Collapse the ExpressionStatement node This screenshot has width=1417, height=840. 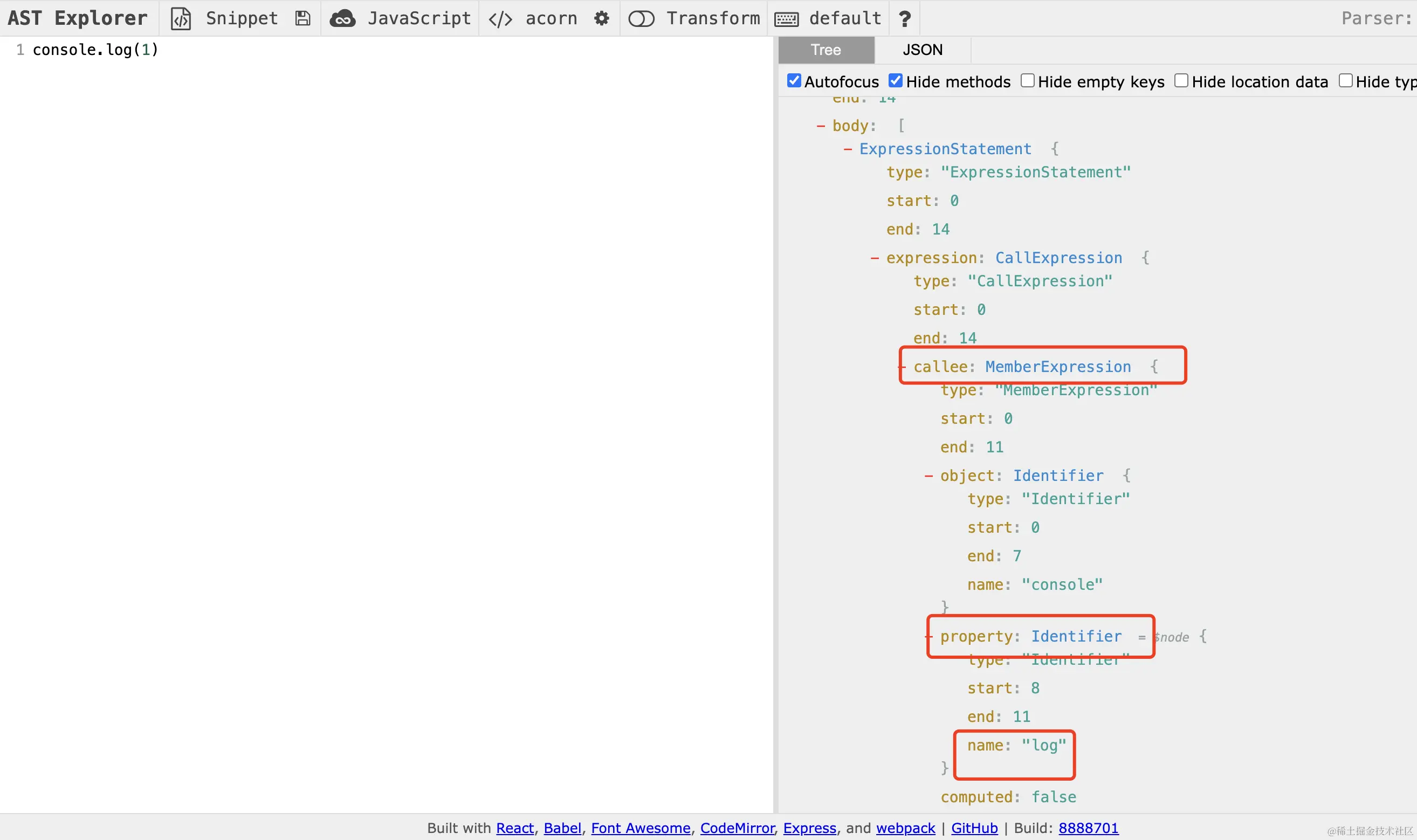[x=848, y=149]
